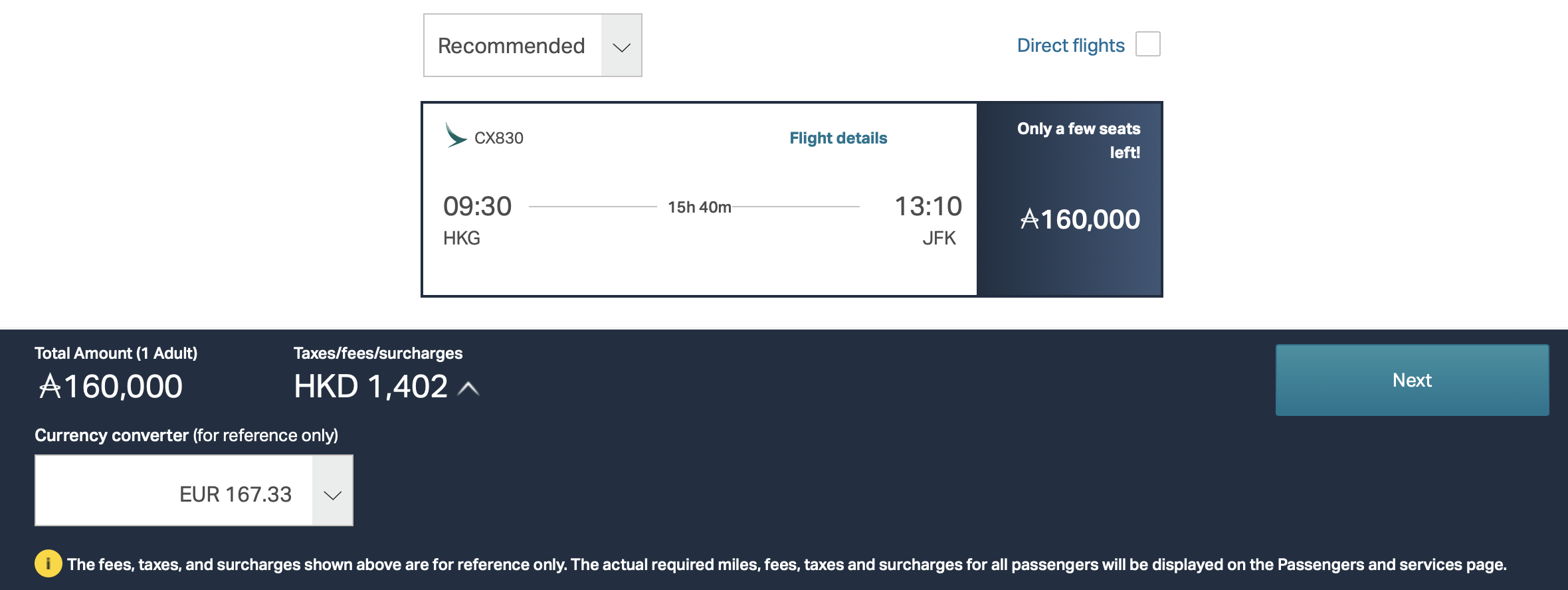Screen dimensions: 1568x590
Task: Click the HKD 1,402 taxes amount
Action: pos(371,387)
